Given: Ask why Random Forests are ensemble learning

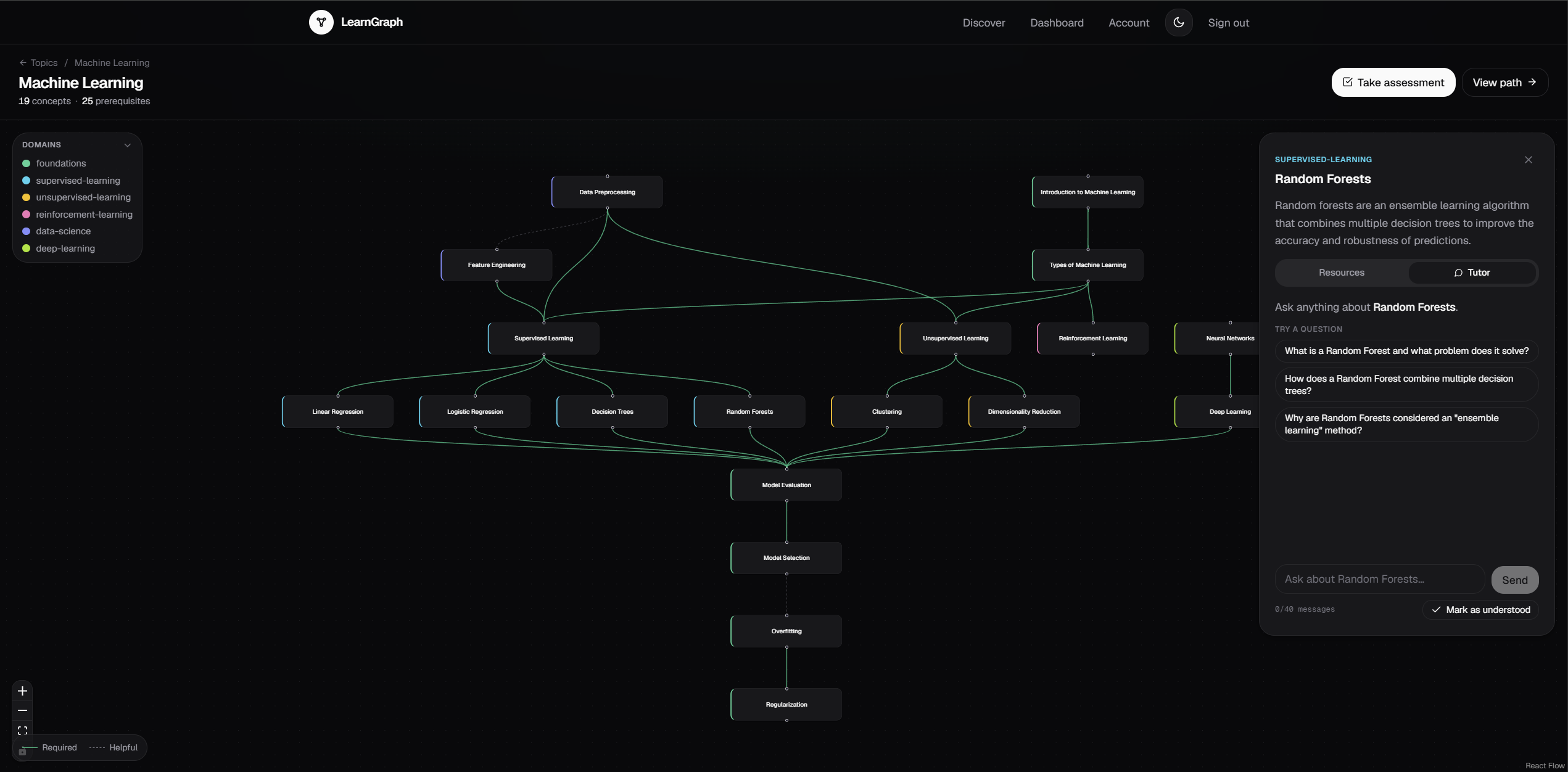Looking at the screenshot, I should pos(1406,424).
